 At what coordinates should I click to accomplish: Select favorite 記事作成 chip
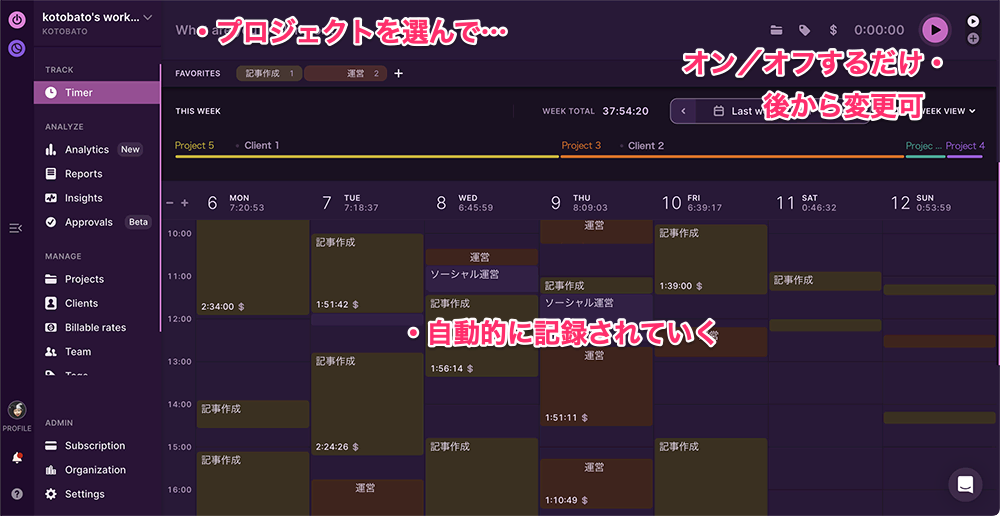point(270,73)
